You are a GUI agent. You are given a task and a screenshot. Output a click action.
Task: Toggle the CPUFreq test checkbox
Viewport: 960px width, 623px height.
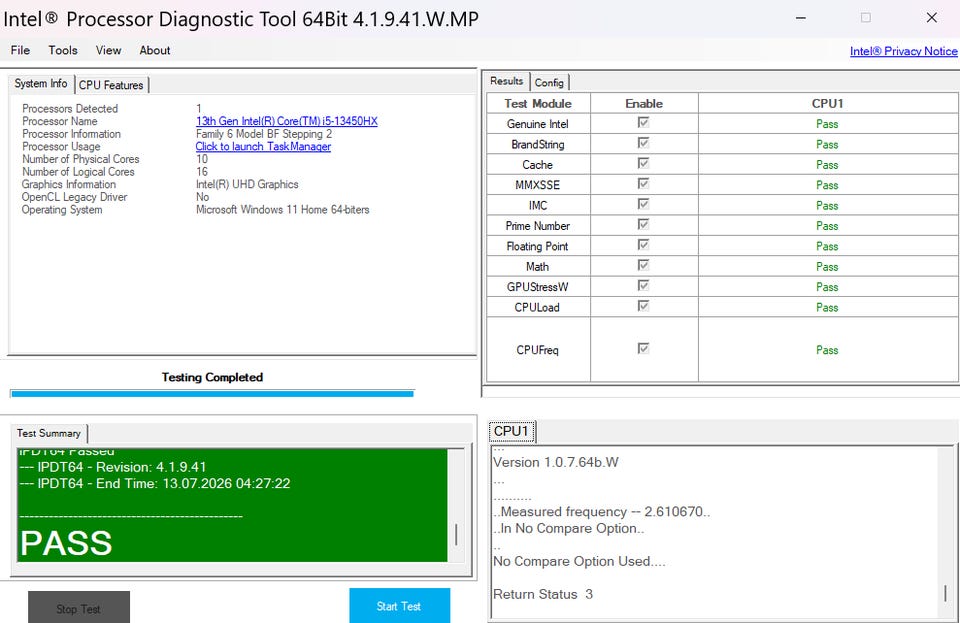coord(643,348)
